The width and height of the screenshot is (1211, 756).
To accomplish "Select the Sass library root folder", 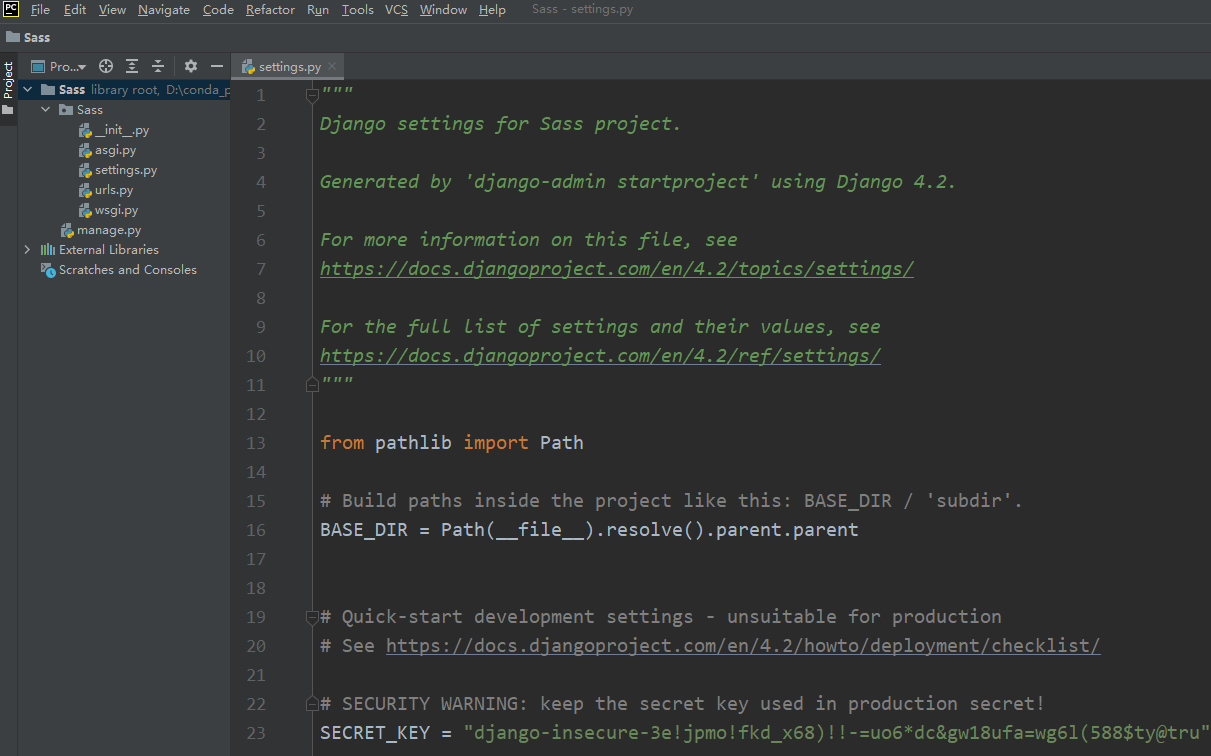I will pos(124,90).
